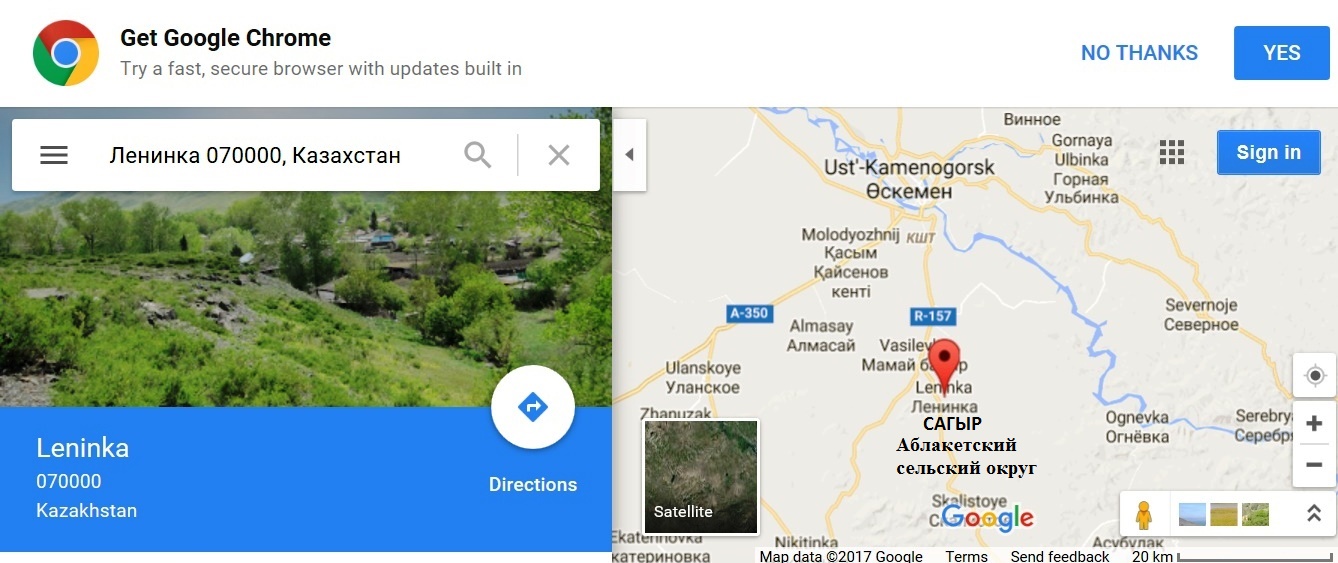Zoom in with the plus button

[1315, 424]
